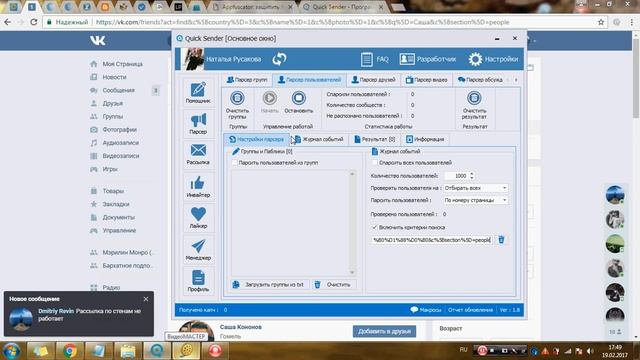Screen dimensions: 640x360
Task: Open Отчет обновления in status bar
Action: [470, 310]
